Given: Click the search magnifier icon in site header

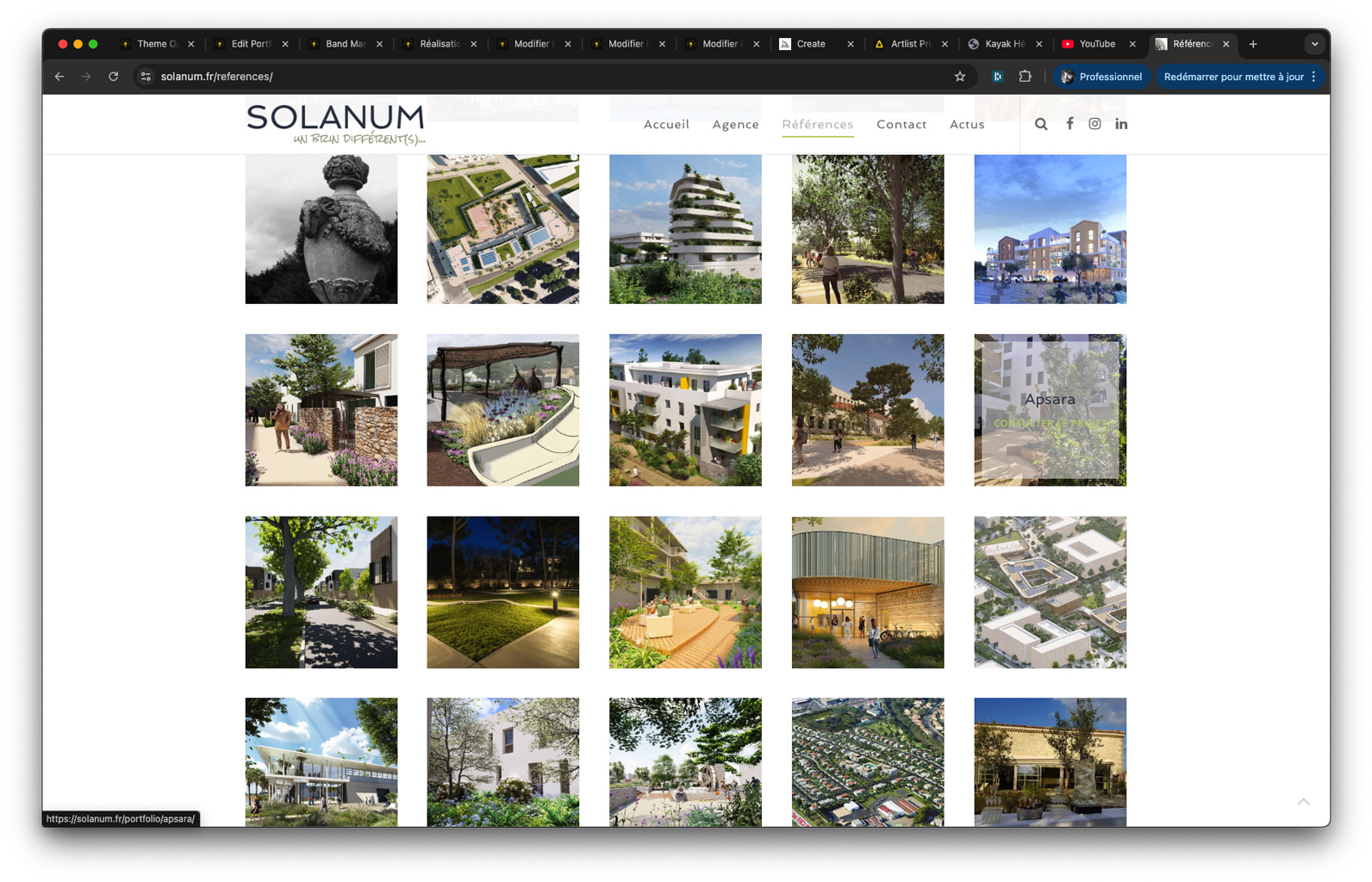Looking at the screenshot, I should 1041,124.
